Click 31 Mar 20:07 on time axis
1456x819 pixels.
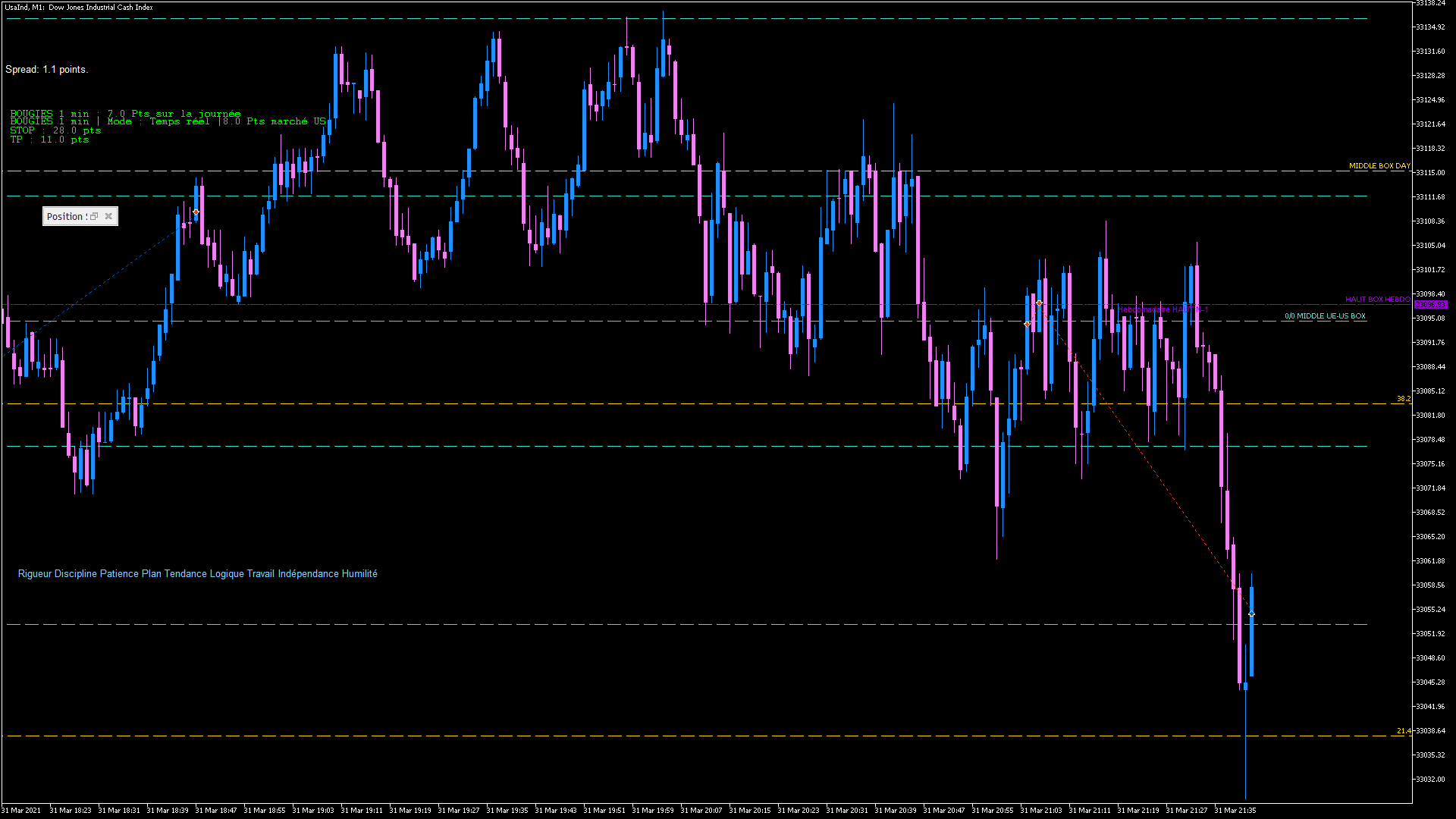pos(701,811)
